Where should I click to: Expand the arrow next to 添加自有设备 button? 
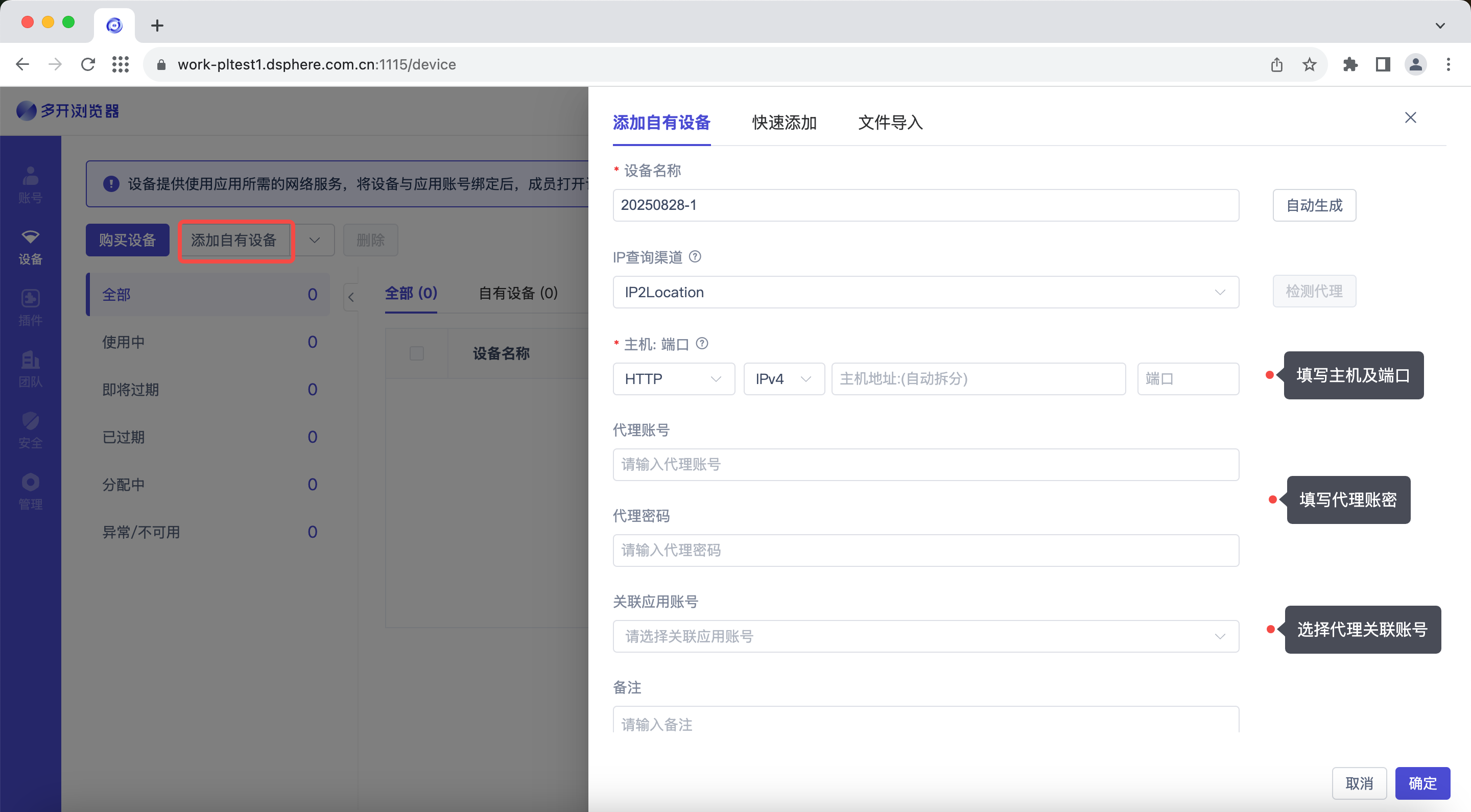coord(314,240)
